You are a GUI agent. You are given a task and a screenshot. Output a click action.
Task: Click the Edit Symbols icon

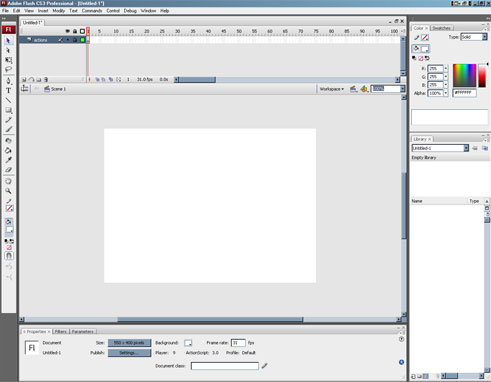point(364,89)
